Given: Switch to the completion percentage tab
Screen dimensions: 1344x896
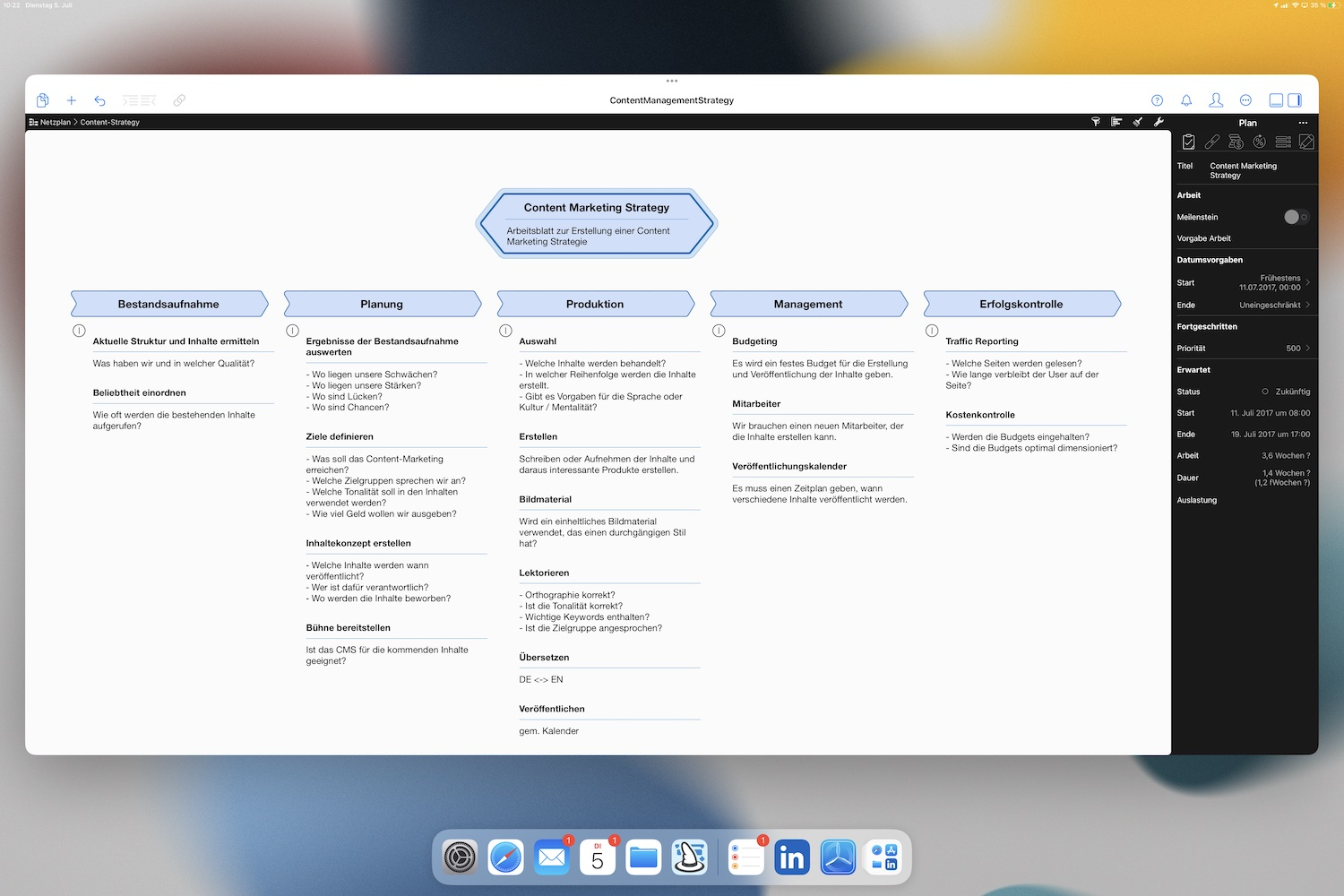Looking at the screenshot, I should (x=1259, y=141).
